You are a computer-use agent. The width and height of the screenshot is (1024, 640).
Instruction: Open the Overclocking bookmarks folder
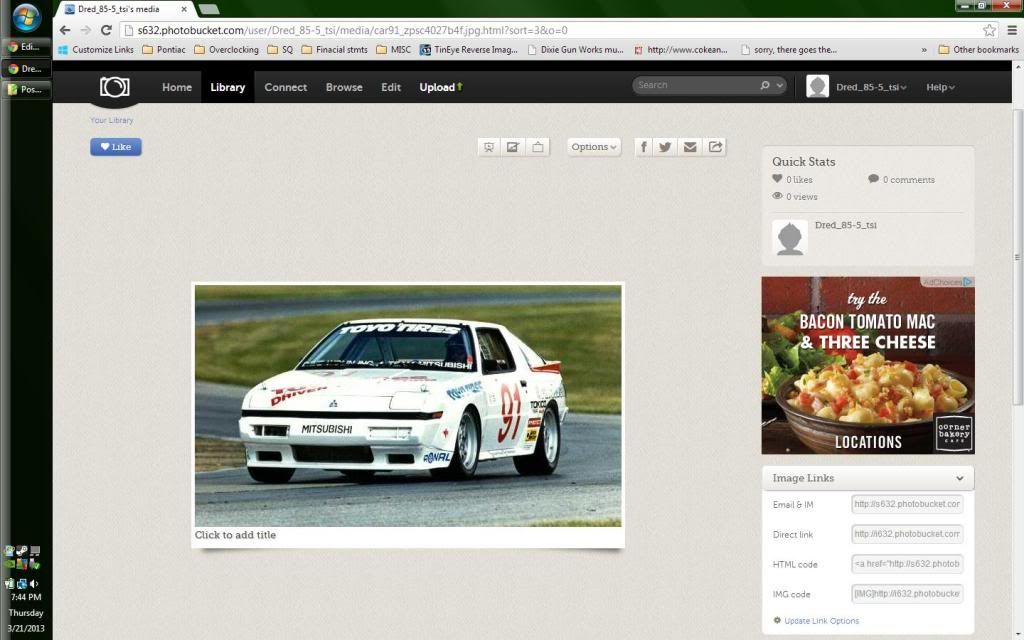click(227, 50)
